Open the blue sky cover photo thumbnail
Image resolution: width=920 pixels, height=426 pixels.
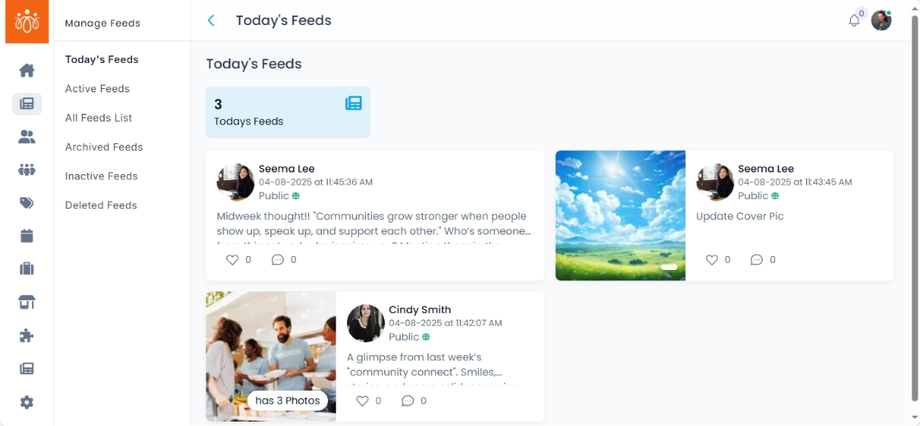(620, 215)
